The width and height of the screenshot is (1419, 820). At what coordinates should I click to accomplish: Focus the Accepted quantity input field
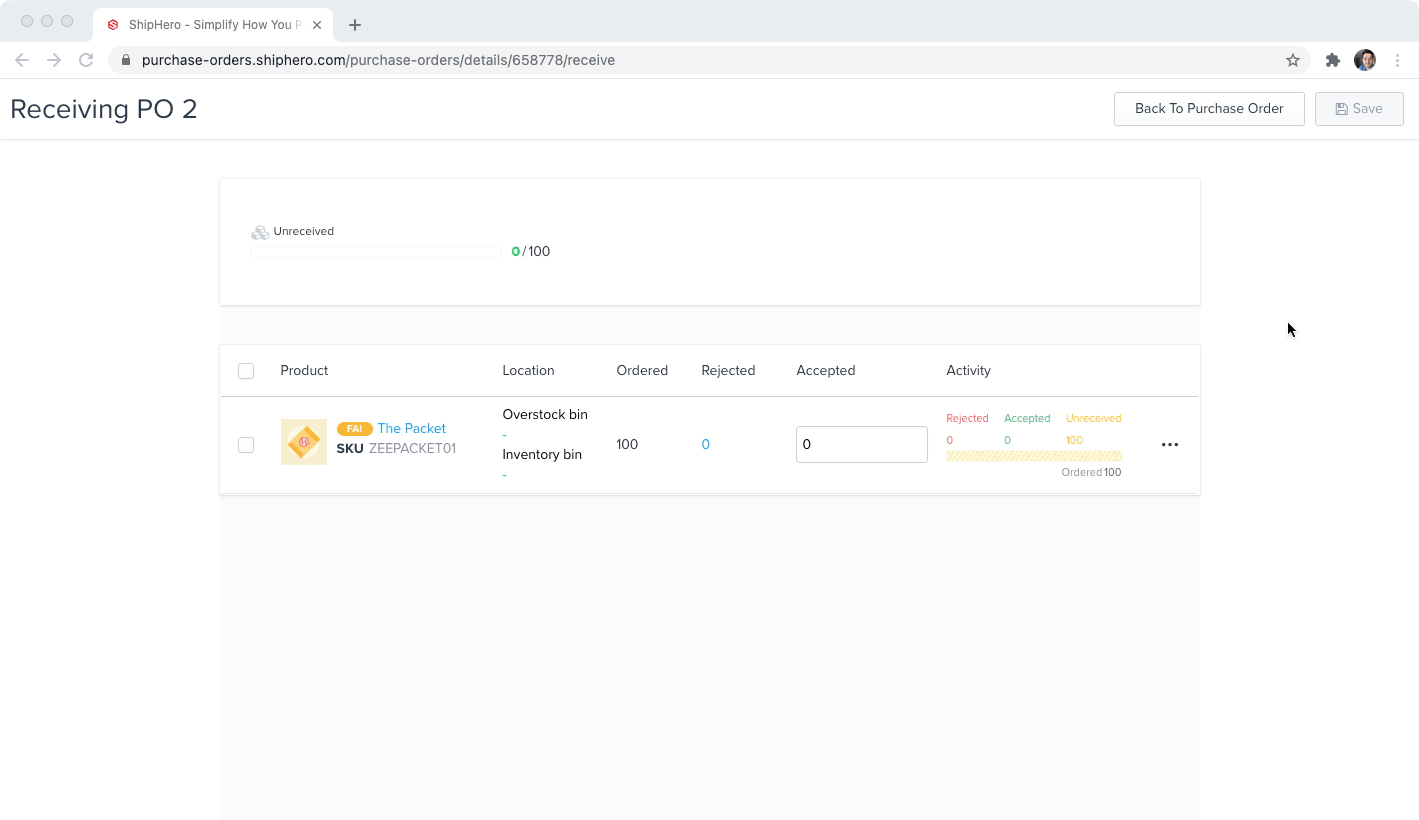(862, 445)
